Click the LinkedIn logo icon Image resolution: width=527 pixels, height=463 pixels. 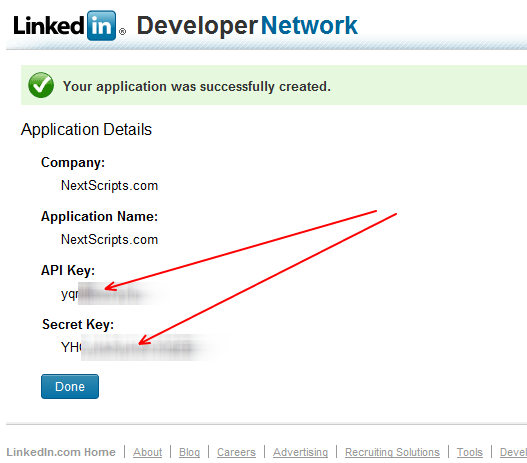tap(101, 26)
